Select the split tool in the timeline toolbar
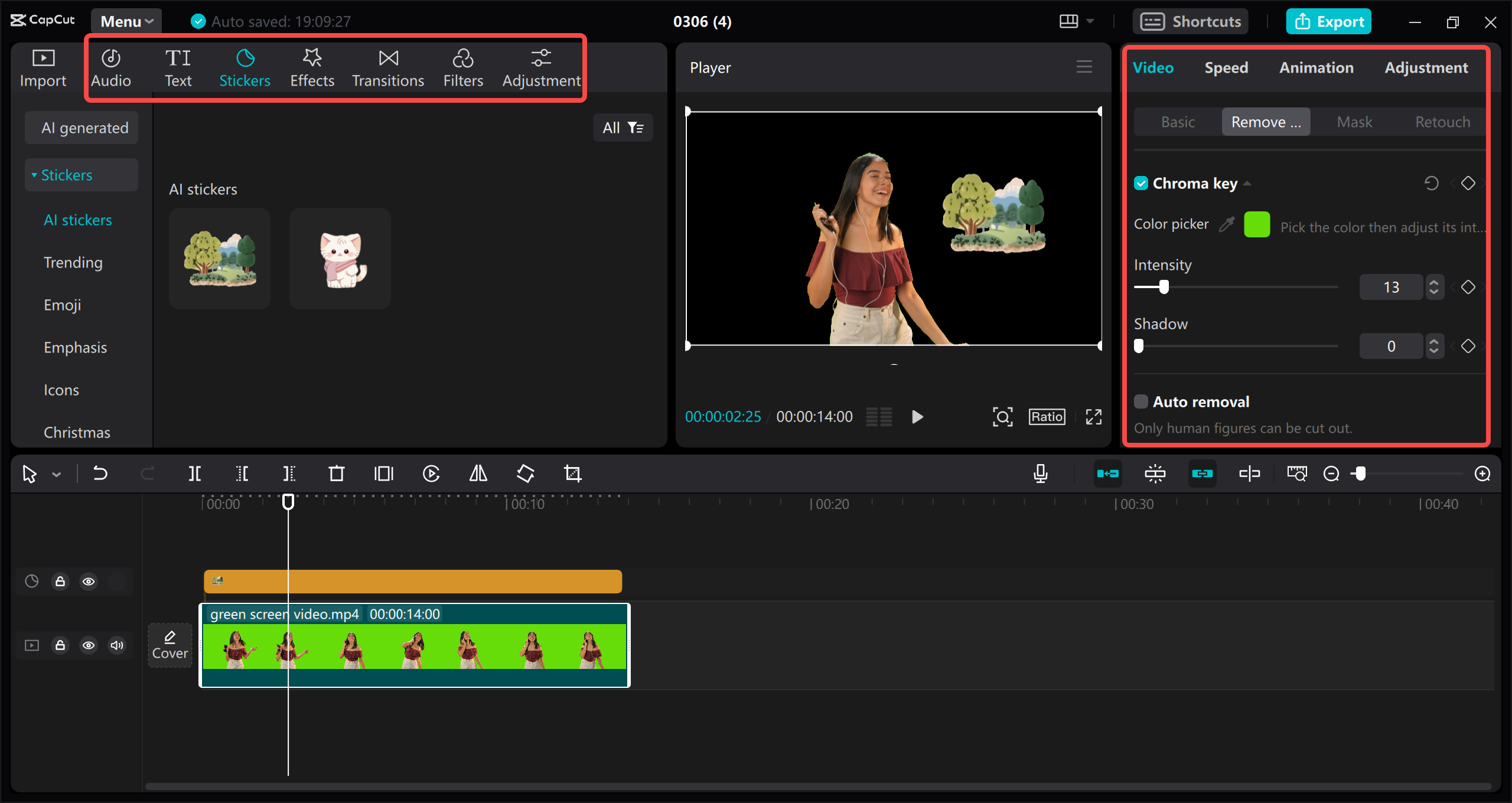Viewport: 1512px width, 803px height. (x=195, y=473)
